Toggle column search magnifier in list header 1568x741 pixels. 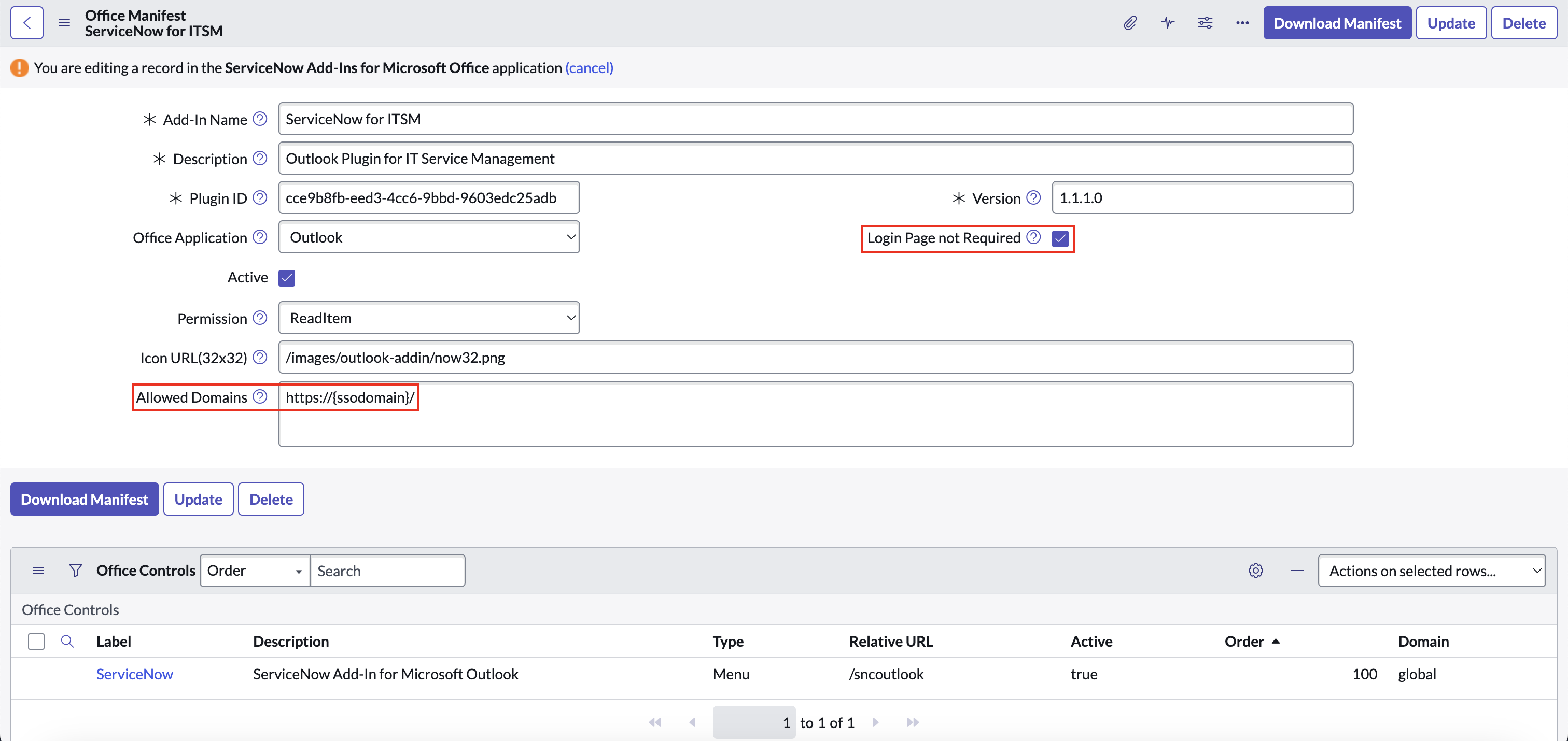coord(67,641)
